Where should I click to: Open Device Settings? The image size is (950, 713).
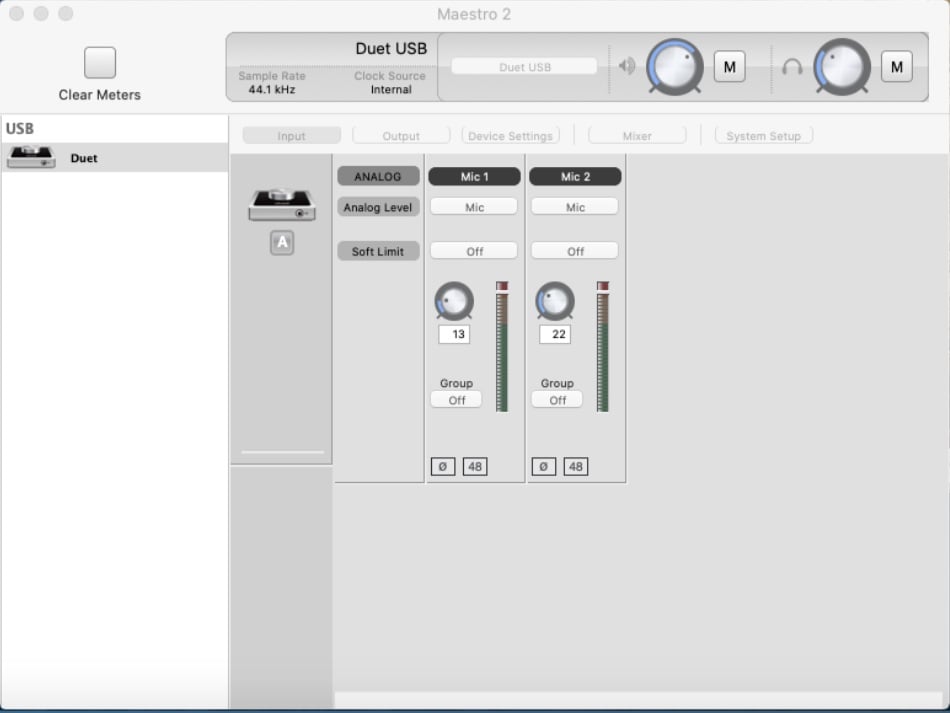coord(510,135)
